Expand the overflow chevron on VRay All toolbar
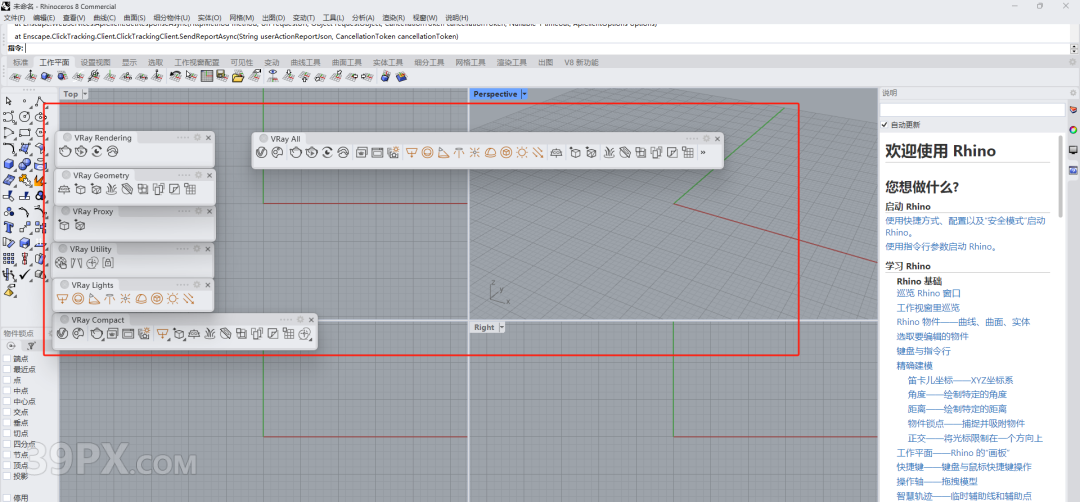This screenshot has height=502, width=1080. [703, 153]
